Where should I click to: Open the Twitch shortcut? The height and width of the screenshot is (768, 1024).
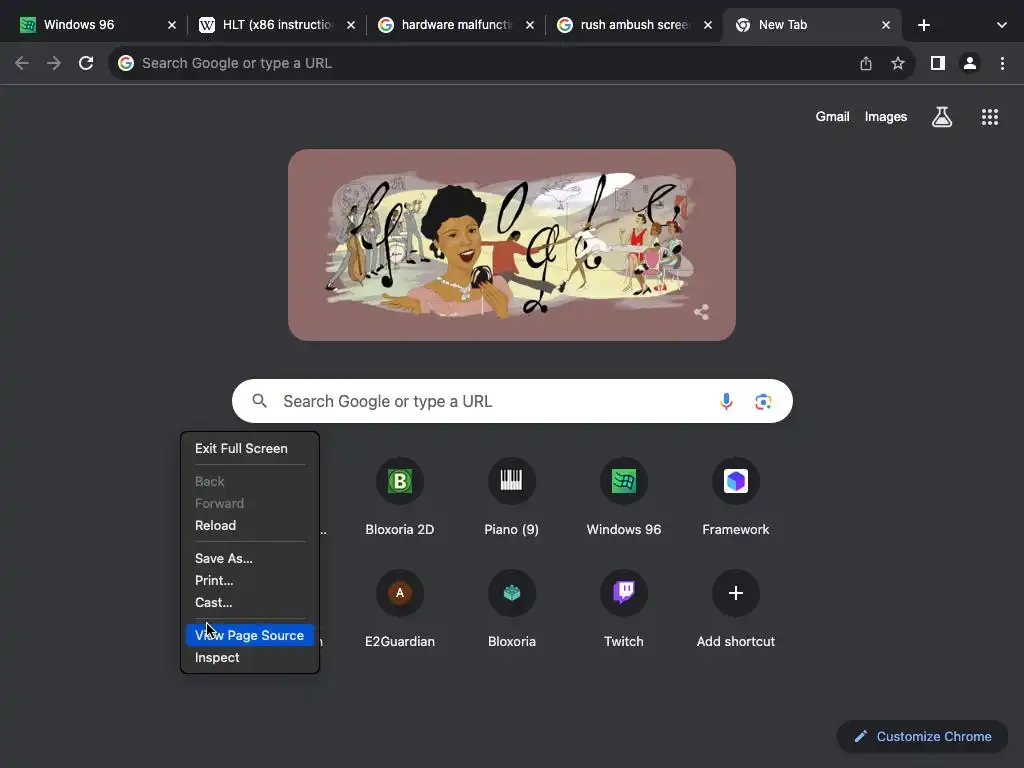pyautogui.click(x=624, y=609)
